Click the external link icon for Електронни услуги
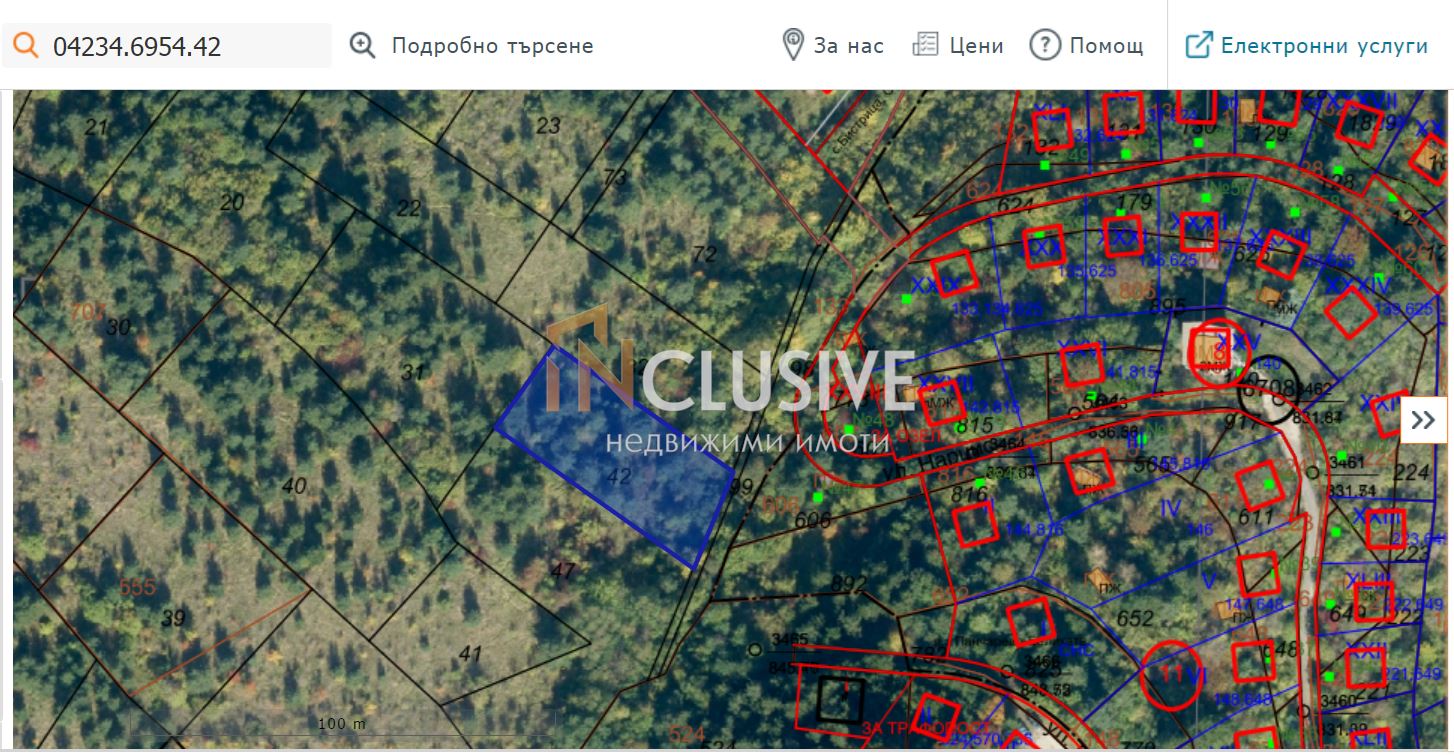Viewport: 1454px width, 755px height. [x=1199, y=45]
